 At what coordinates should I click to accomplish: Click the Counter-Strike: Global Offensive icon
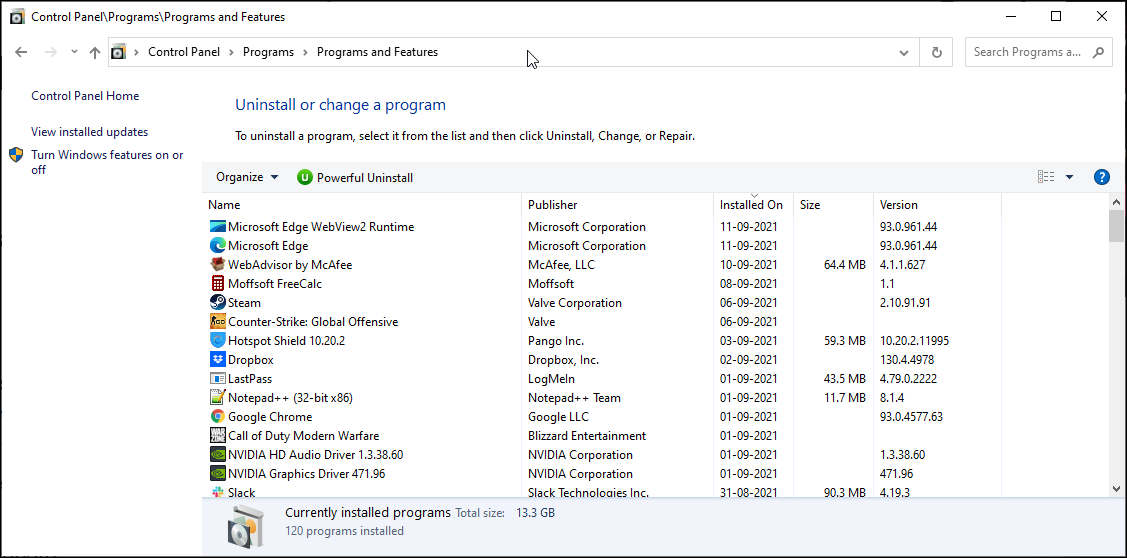(217, 322)
